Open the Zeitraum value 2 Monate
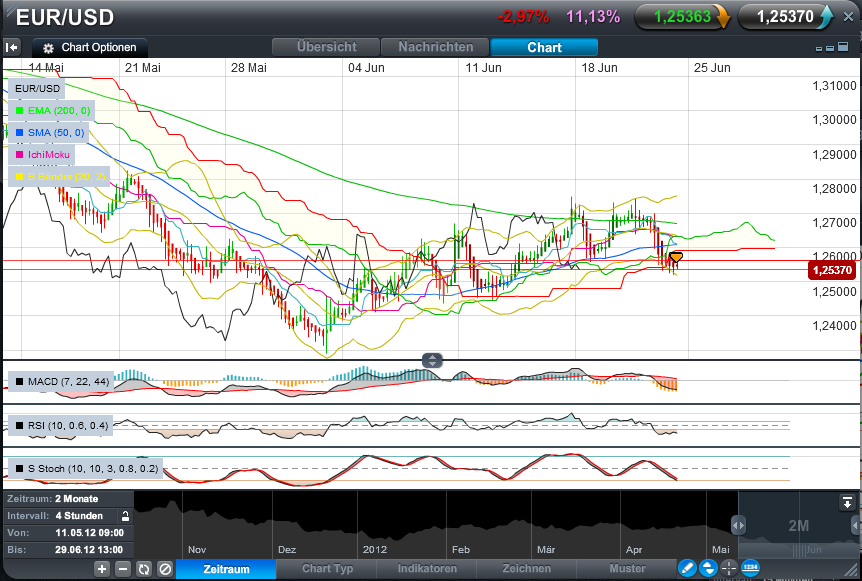This screenshot has width=862, height=581. pos(76,499)
